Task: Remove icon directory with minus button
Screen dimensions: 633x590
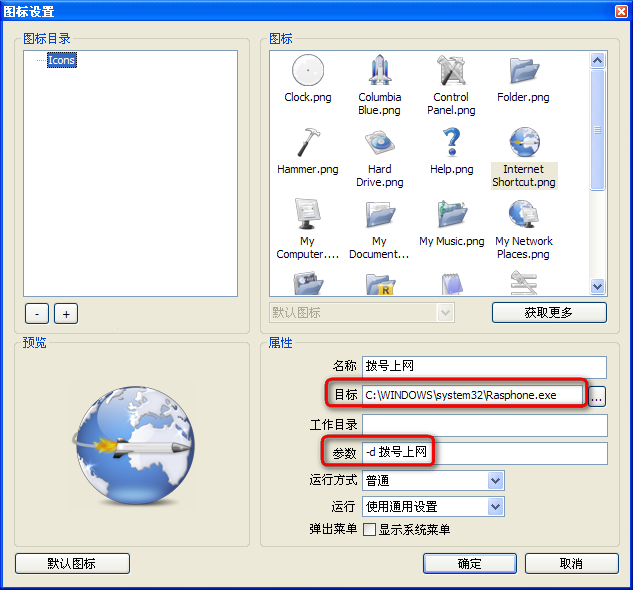Action: click(37, 314)
